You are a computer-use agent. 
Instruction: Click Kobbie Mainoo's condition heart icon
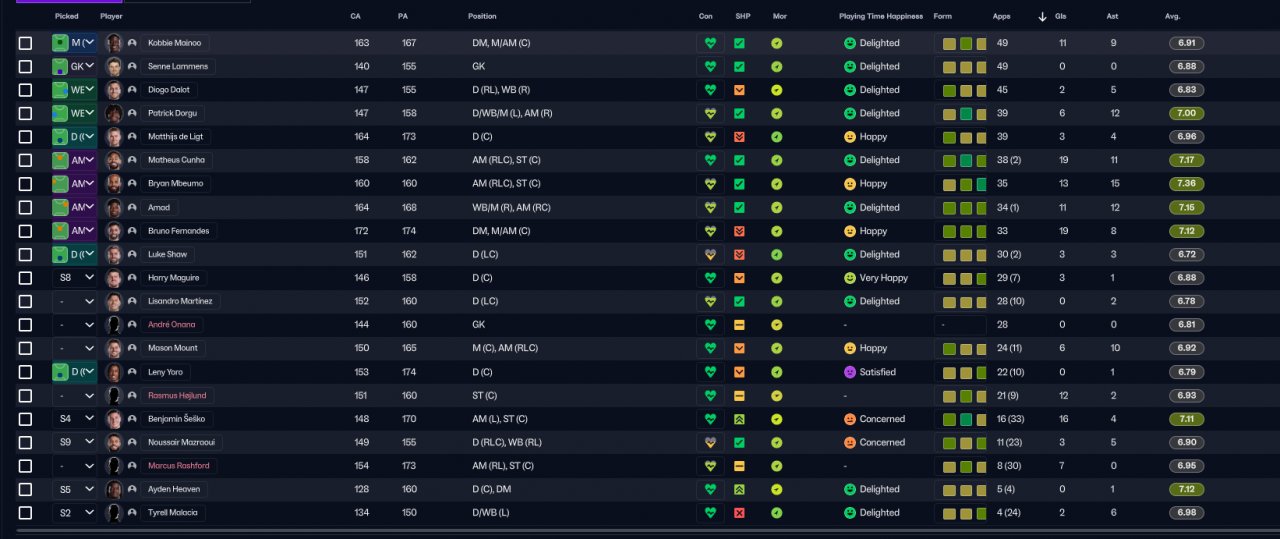(710, 43)
